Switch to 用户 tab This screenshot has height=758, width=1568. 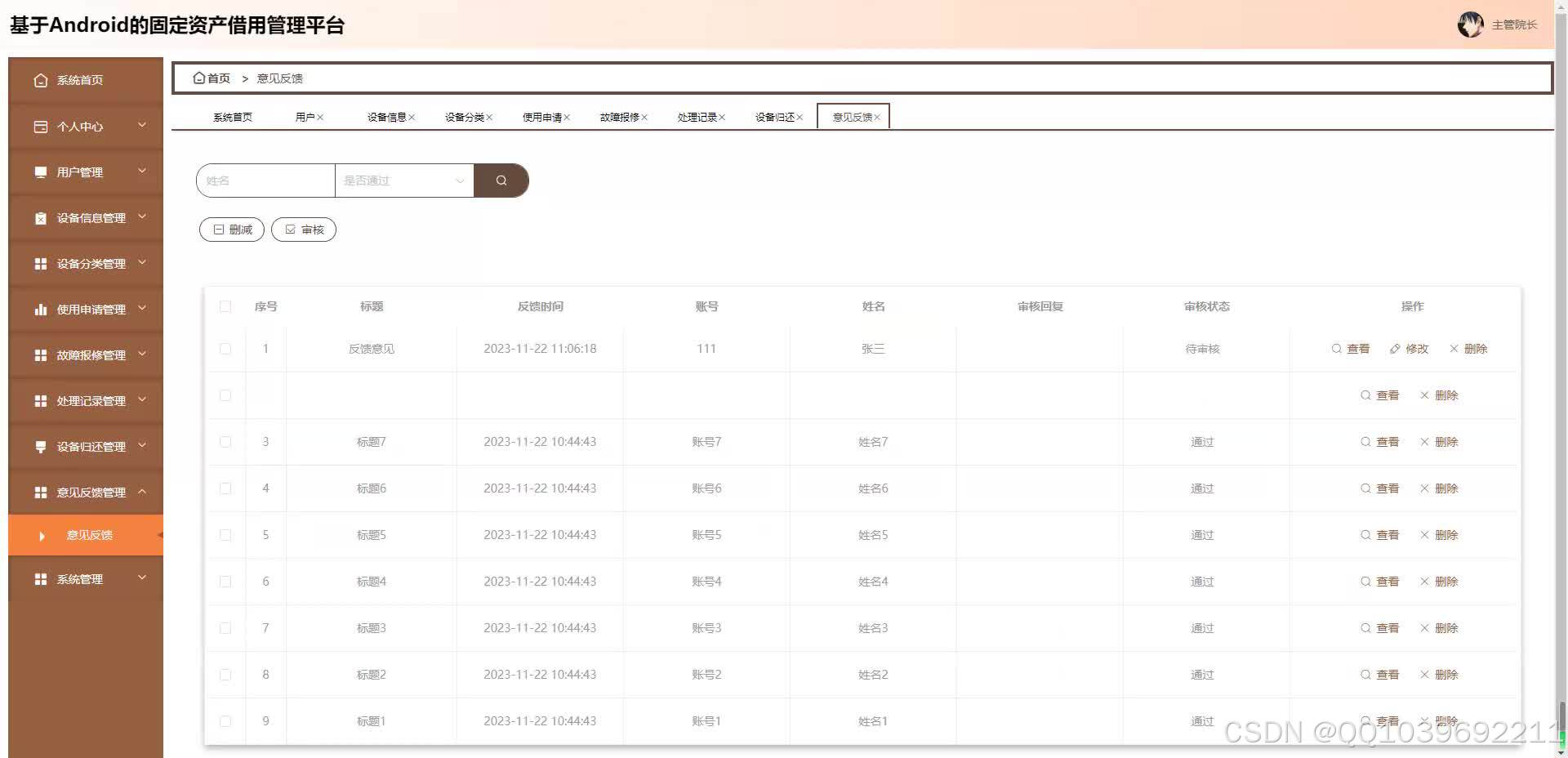(305, 118)
